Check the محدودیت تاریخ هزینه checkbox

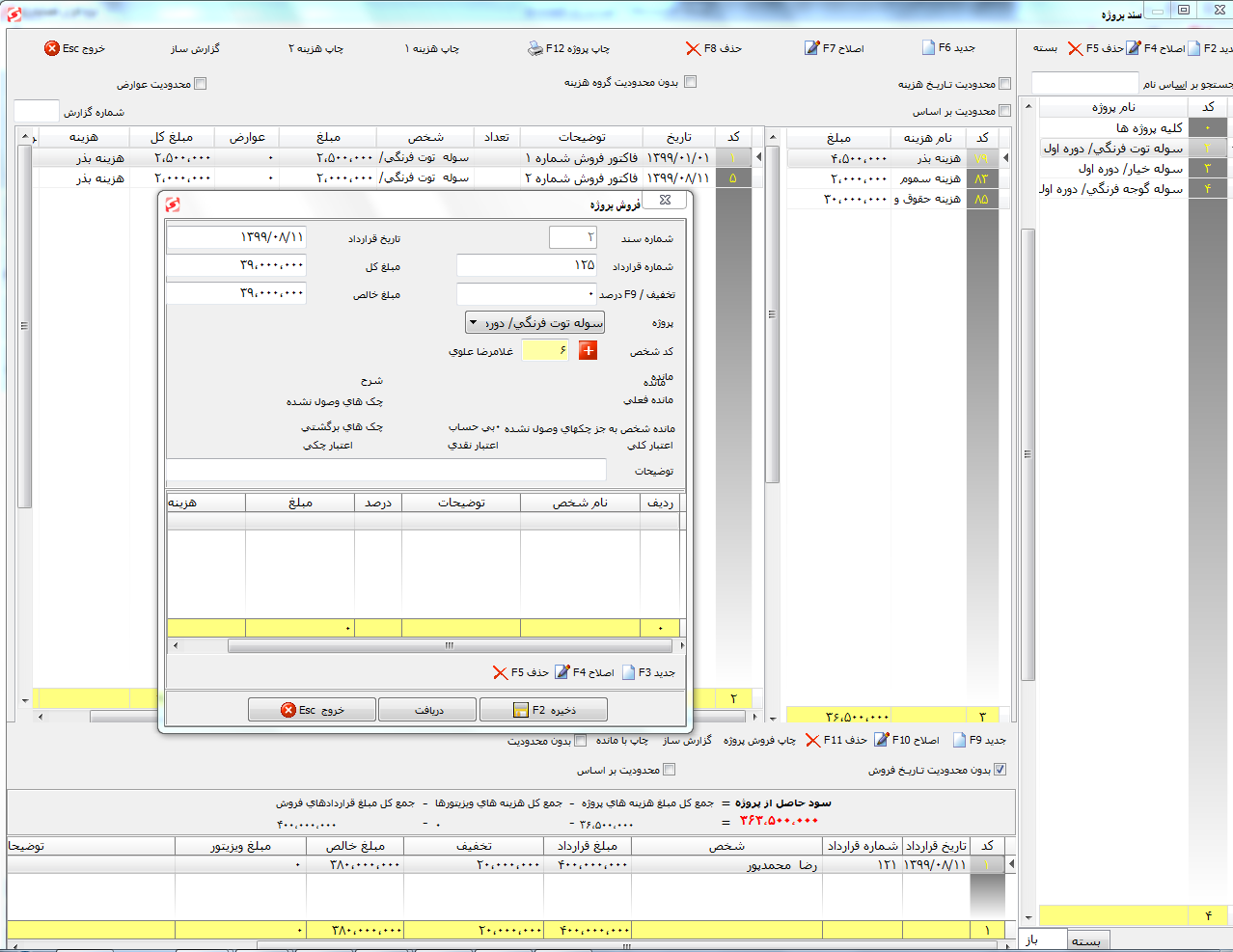(x=1005, y=84)
